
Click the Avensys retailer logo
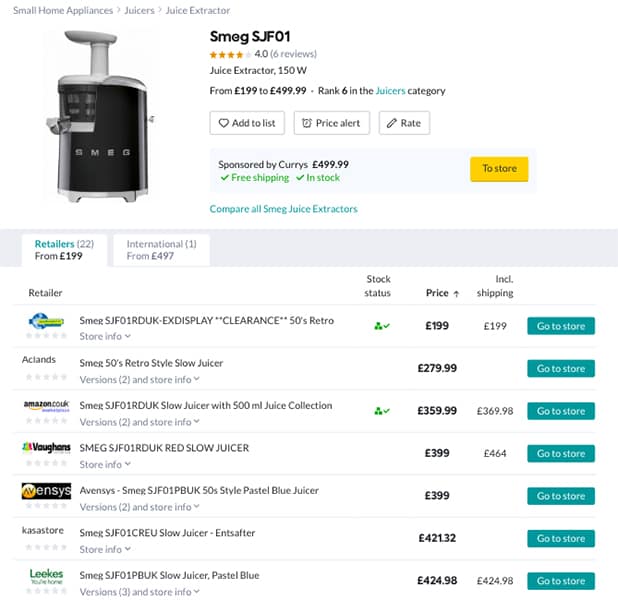[45, 491]
